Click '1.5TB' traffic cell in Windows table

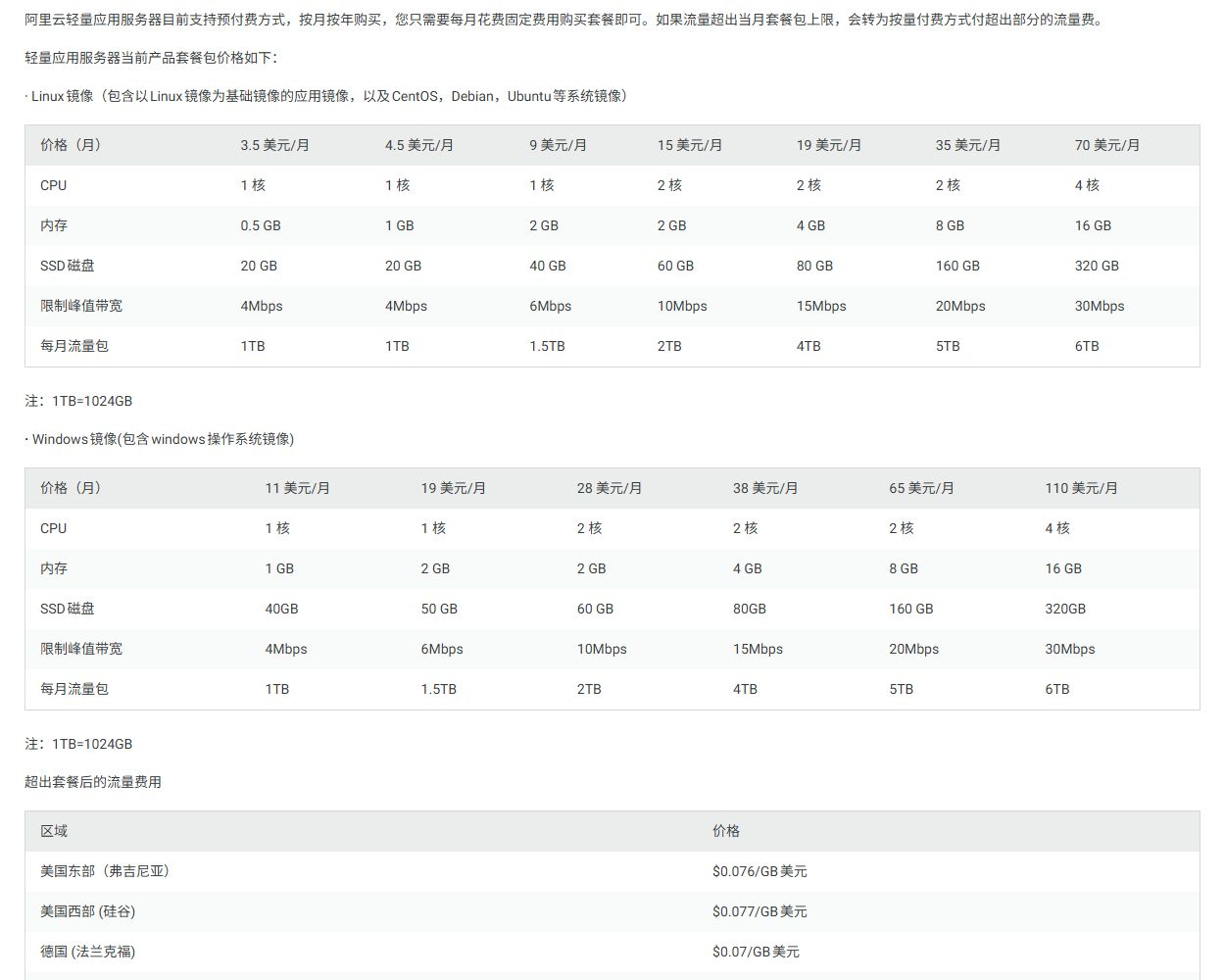[x=439, y=689]
